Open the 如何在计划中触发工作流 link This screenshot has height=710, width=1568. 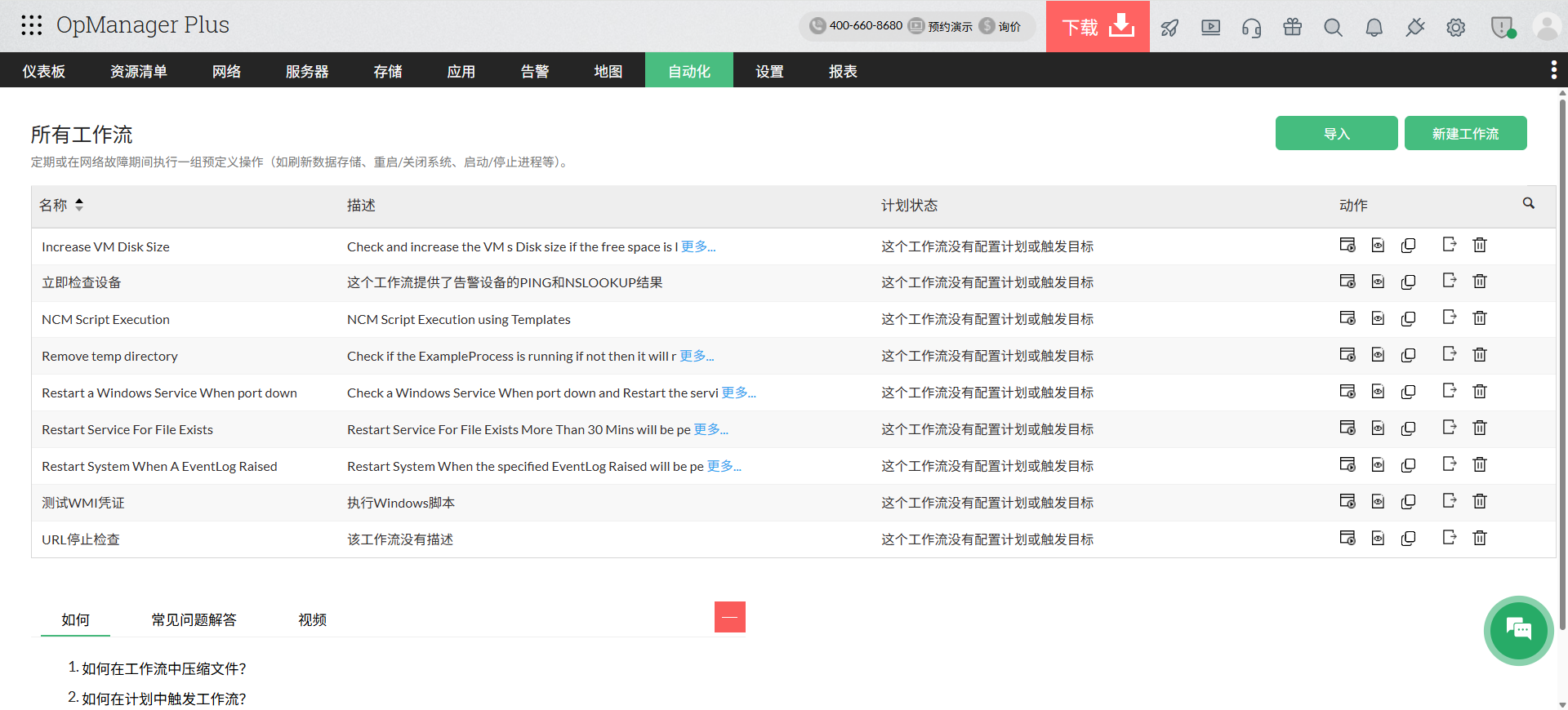tap(164, 699)
